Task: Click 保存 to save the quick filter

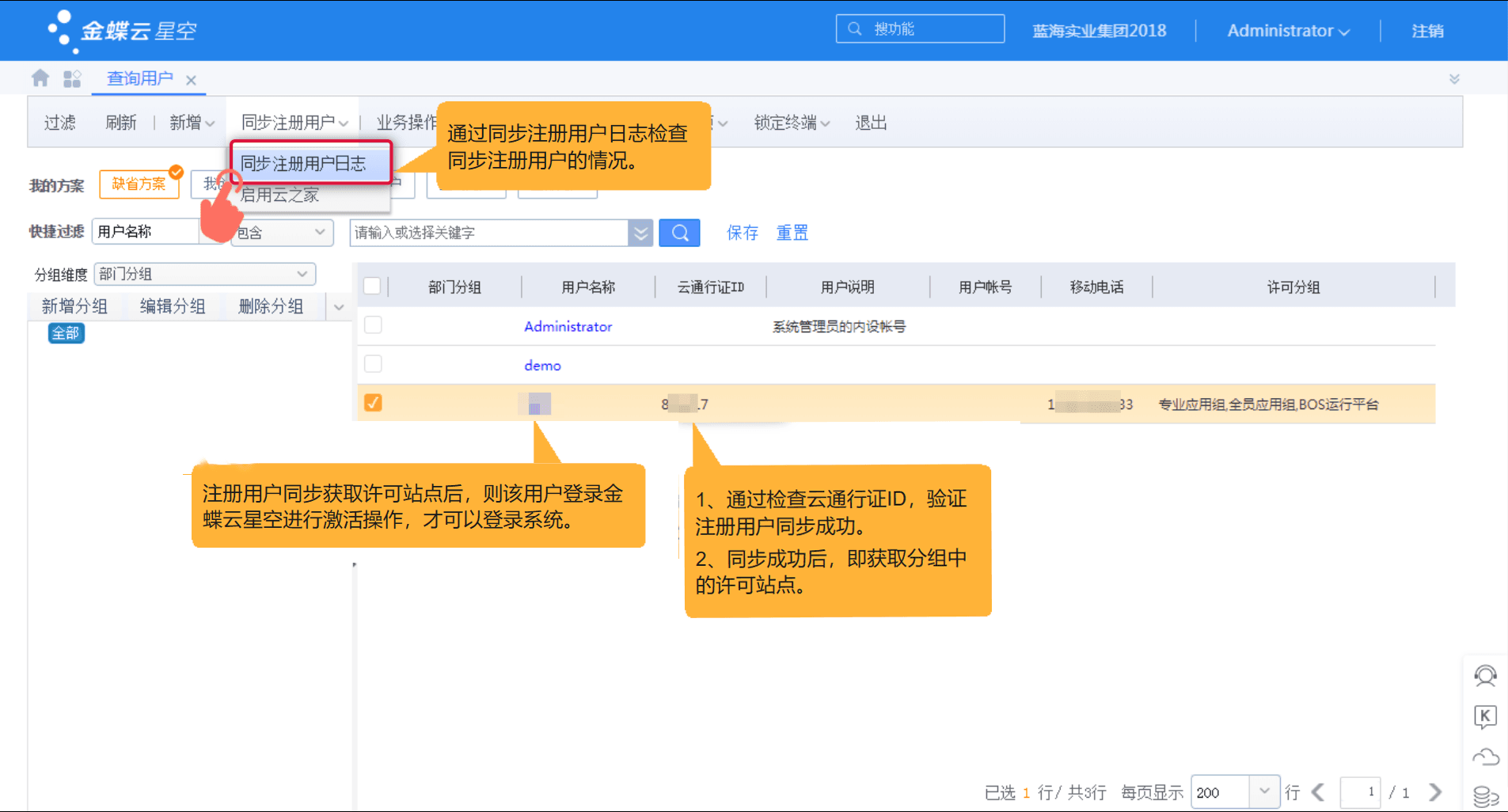Action: click(x=741, y=232)
